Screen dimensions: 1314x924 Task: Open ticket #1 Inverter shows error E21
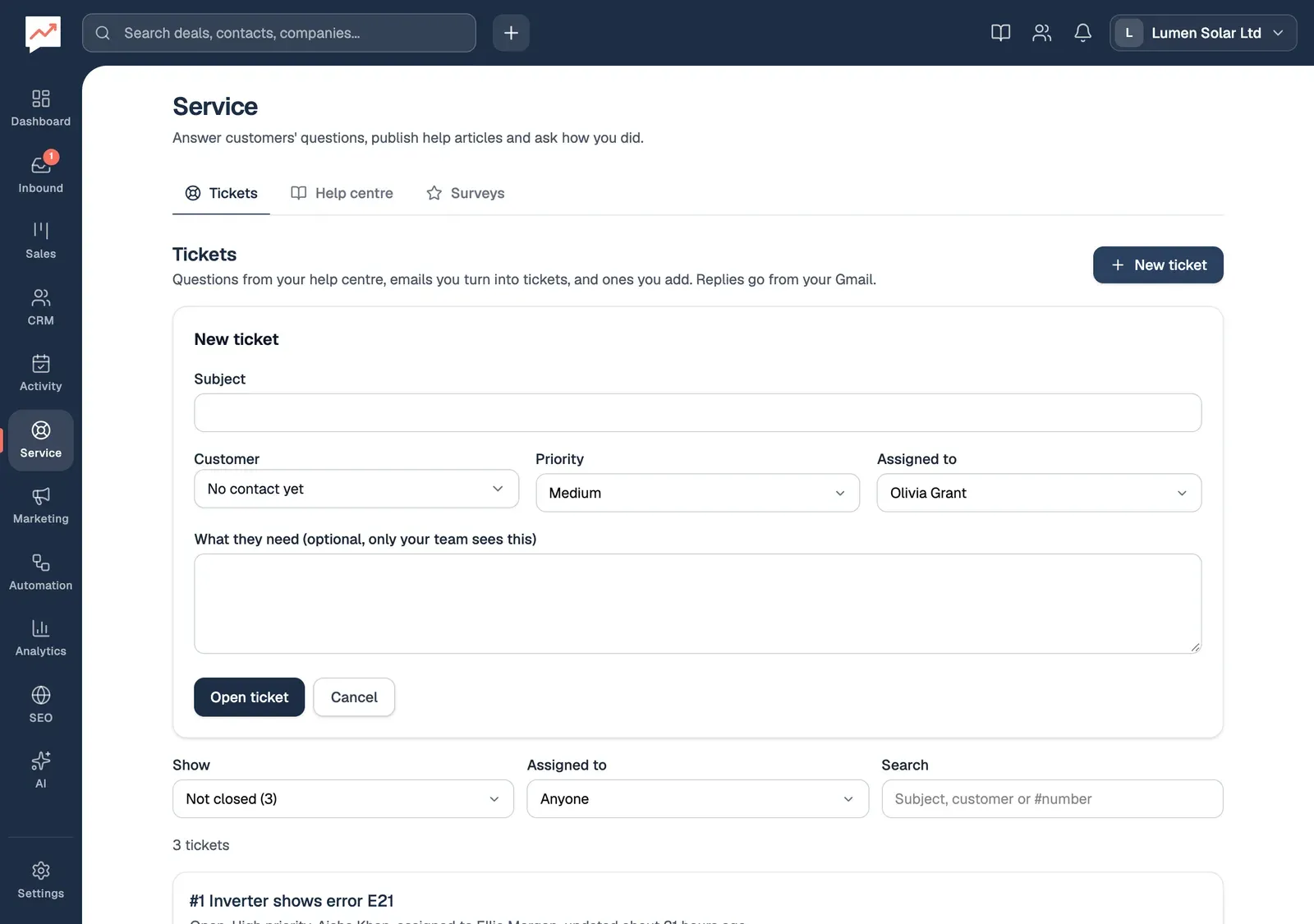(292, 901)
